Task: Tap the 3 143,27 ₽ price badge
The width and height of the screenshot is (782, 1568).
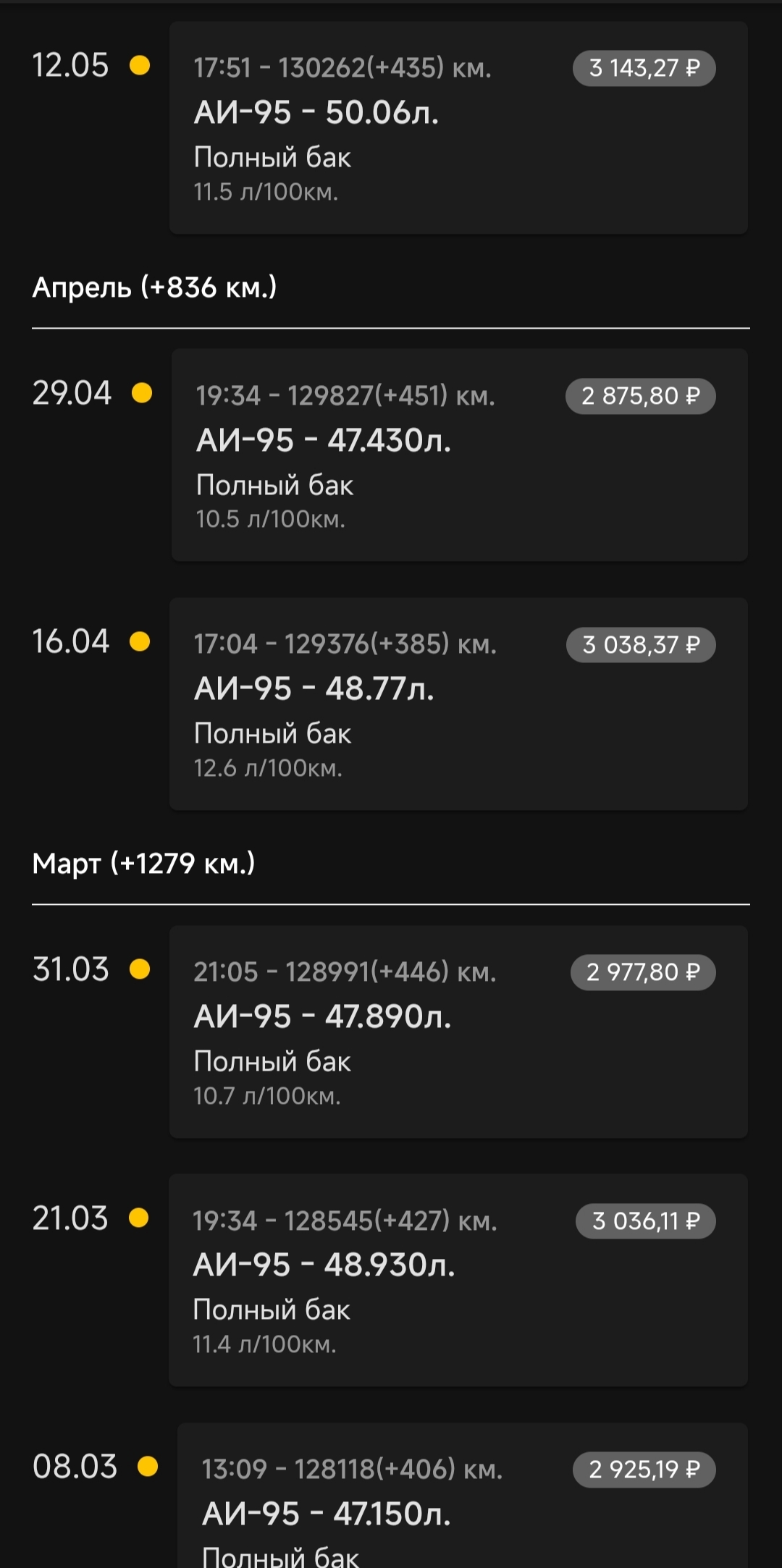Action: 644,68
